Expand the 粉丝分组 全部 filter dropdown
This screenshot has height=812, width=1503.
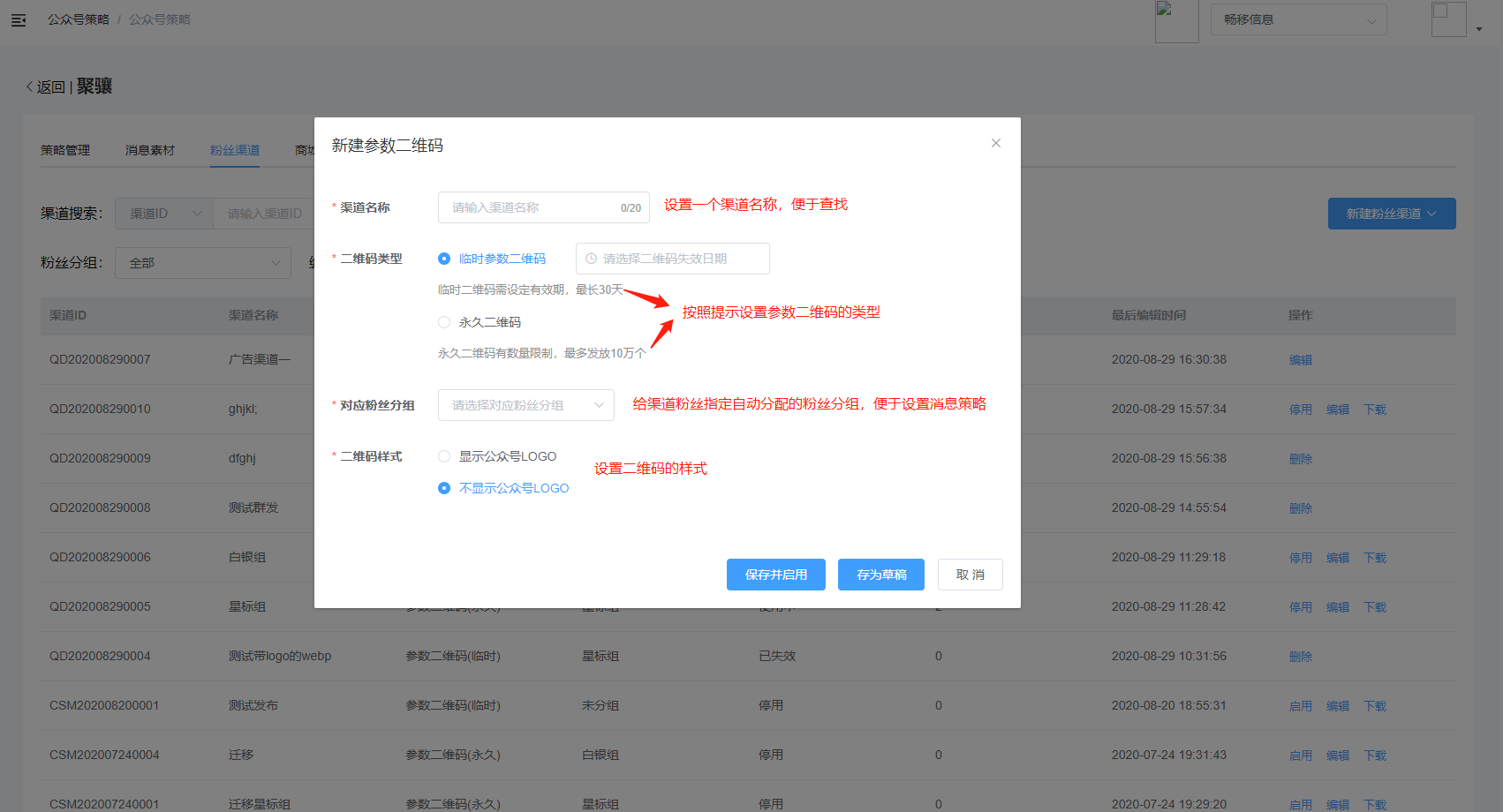[x=202, y=263]
